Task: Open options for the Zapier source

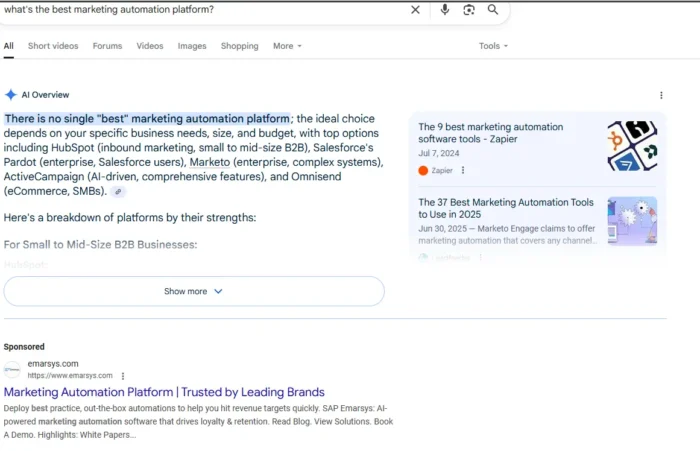Action: (x=463, y=171)
